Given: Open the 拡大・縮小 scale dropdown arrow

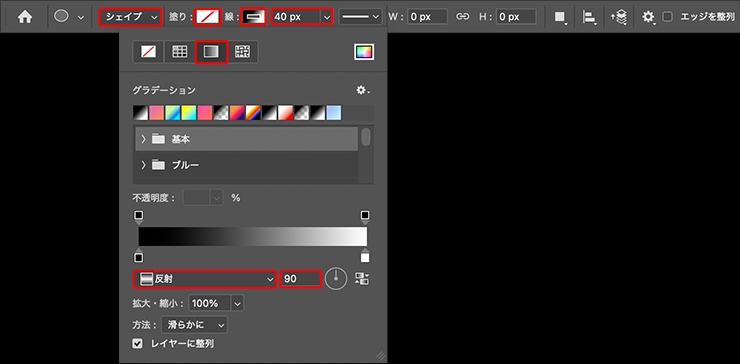Looking at the screenshot, I should tap(237, 303).
